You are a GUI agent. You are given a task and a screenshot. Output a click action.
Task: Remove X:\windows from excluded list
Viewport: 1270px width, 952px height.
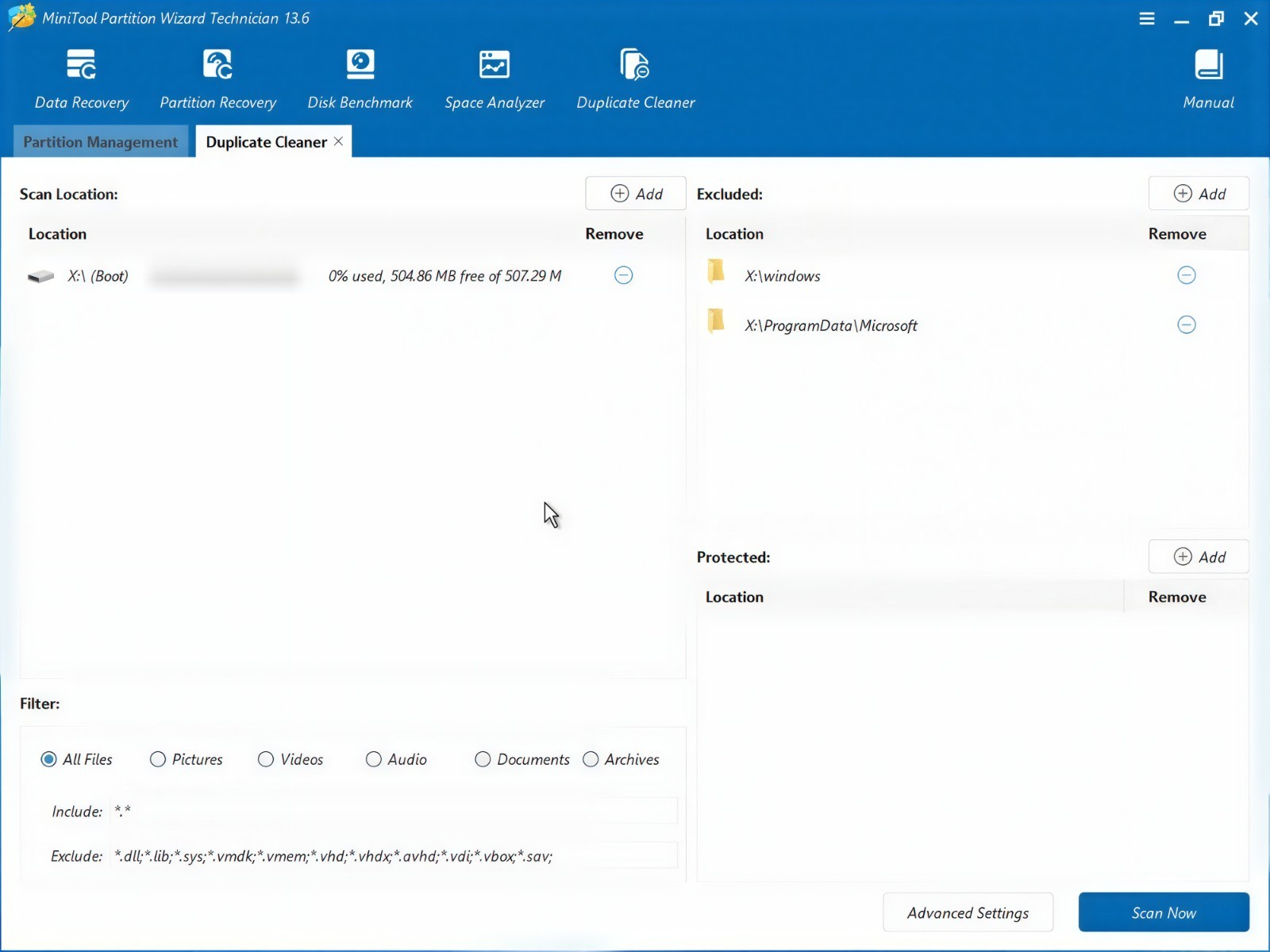tap(1187, 275)
